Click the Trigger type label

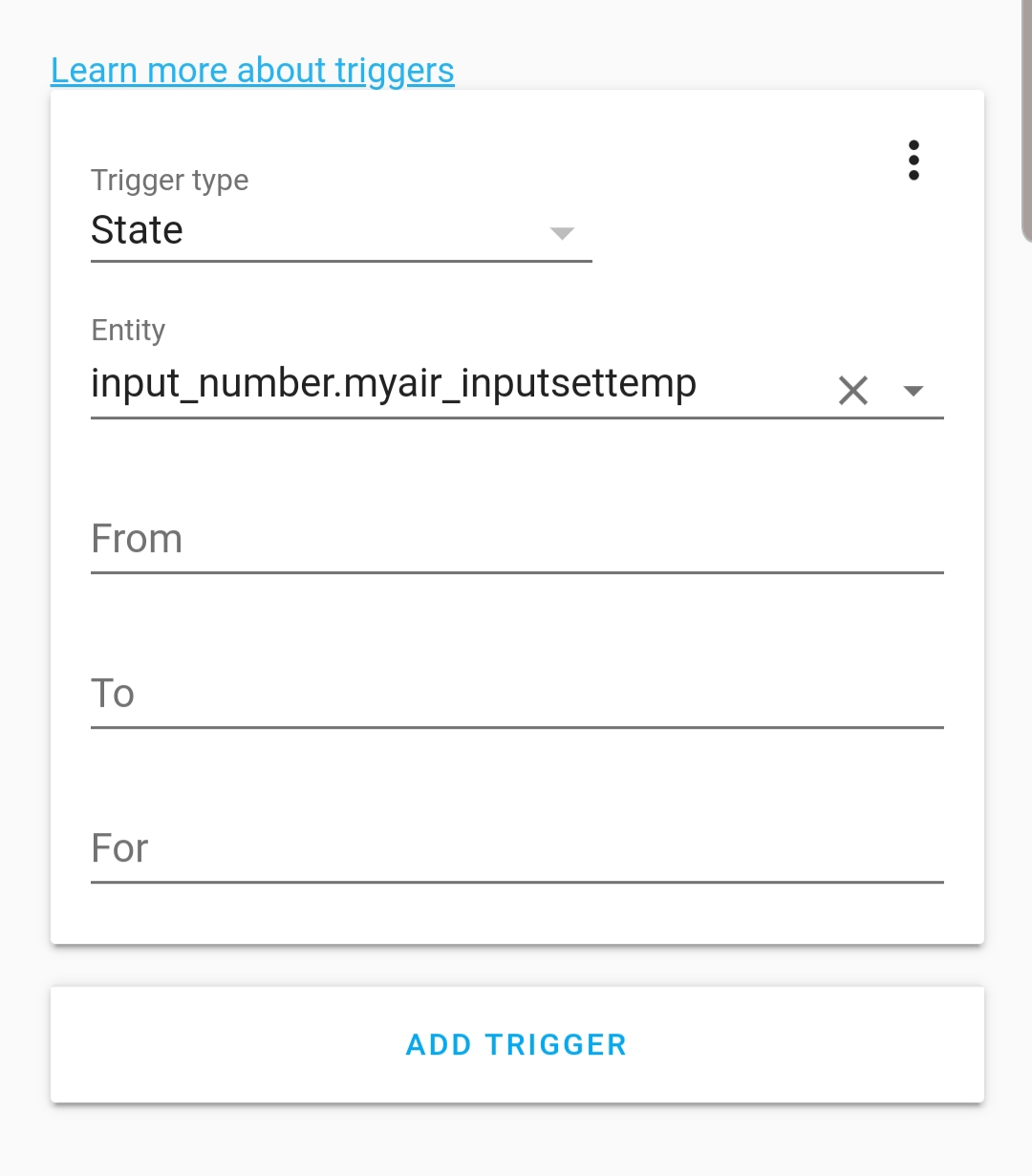[x=169, y=180]
